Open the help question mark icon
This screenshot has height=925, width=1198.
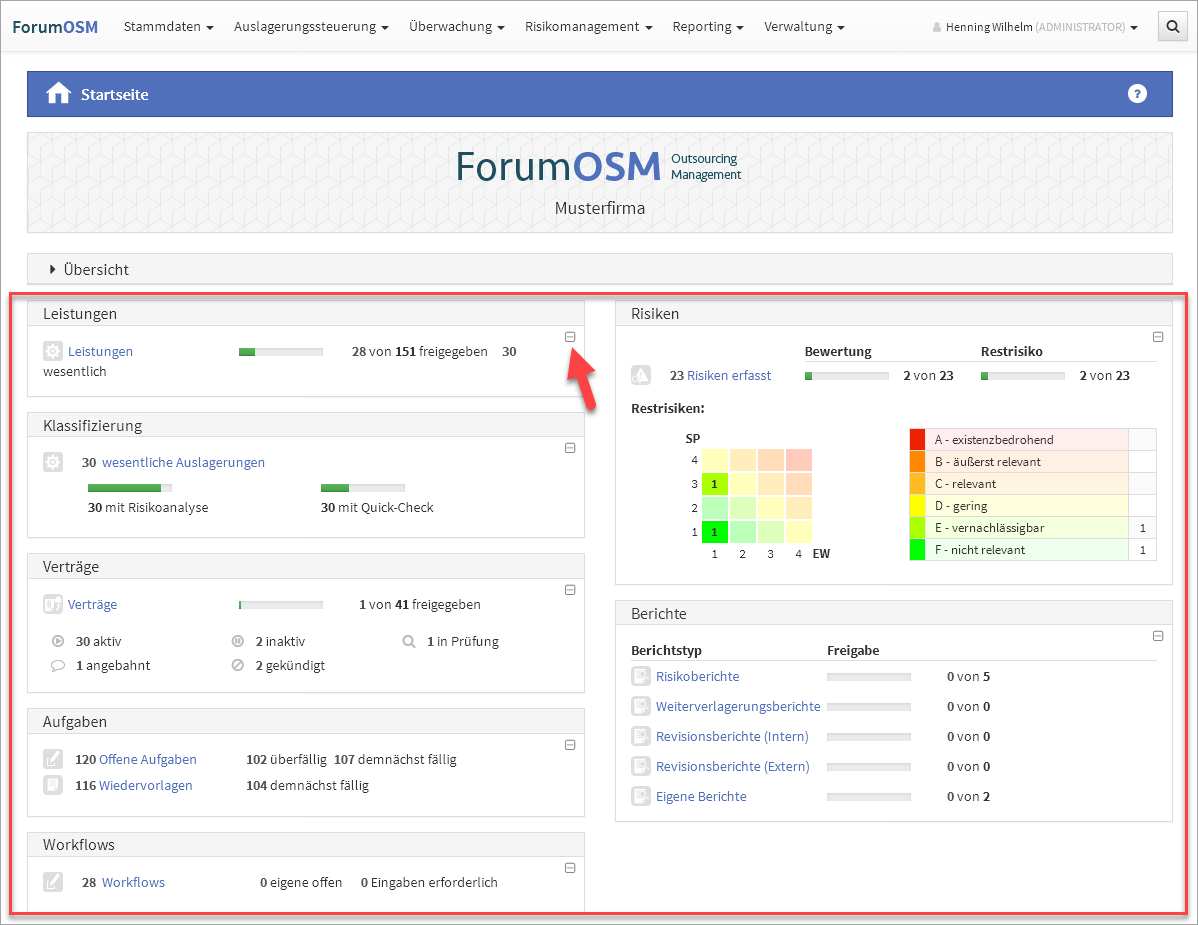click(1136, 94)
